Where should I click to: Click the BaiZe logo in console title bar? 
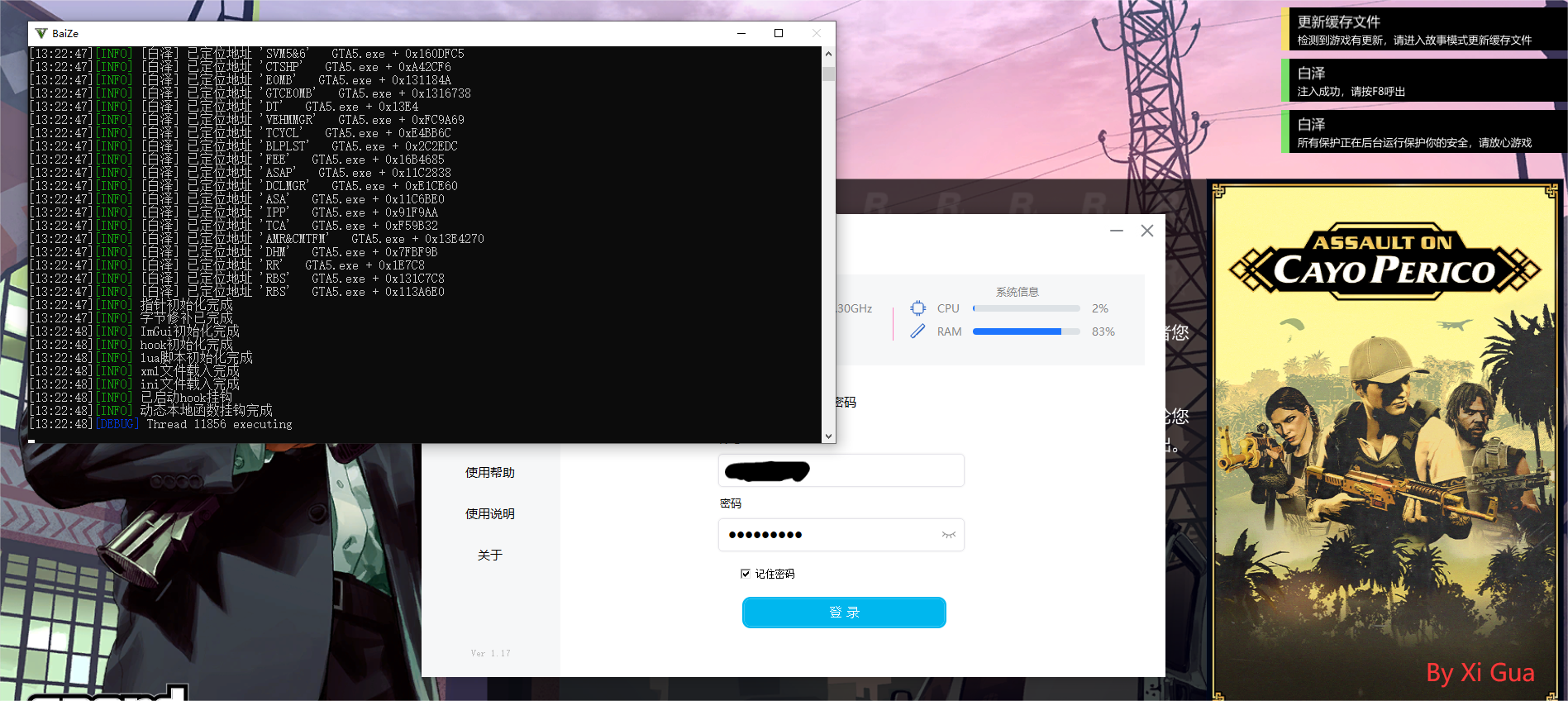click(41, 33)
